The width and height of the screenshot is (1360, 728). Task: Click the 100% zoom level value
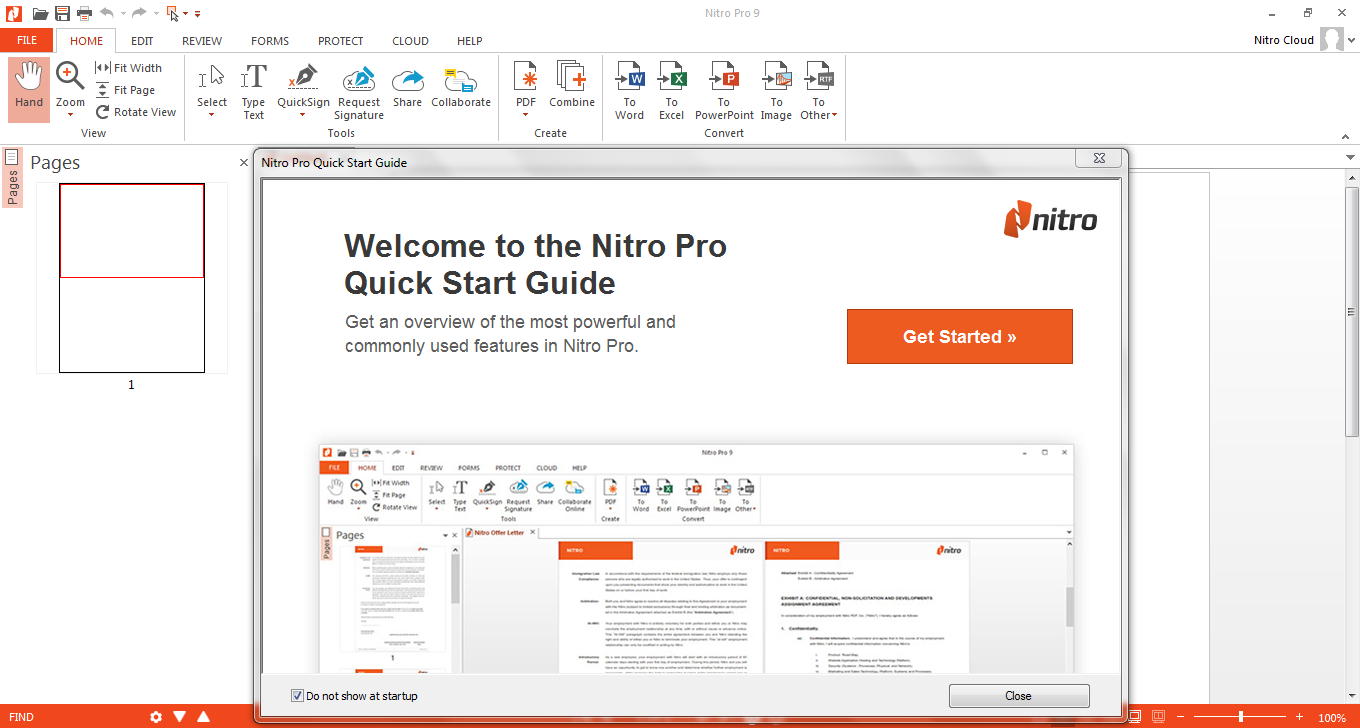tap(1332, 718)
